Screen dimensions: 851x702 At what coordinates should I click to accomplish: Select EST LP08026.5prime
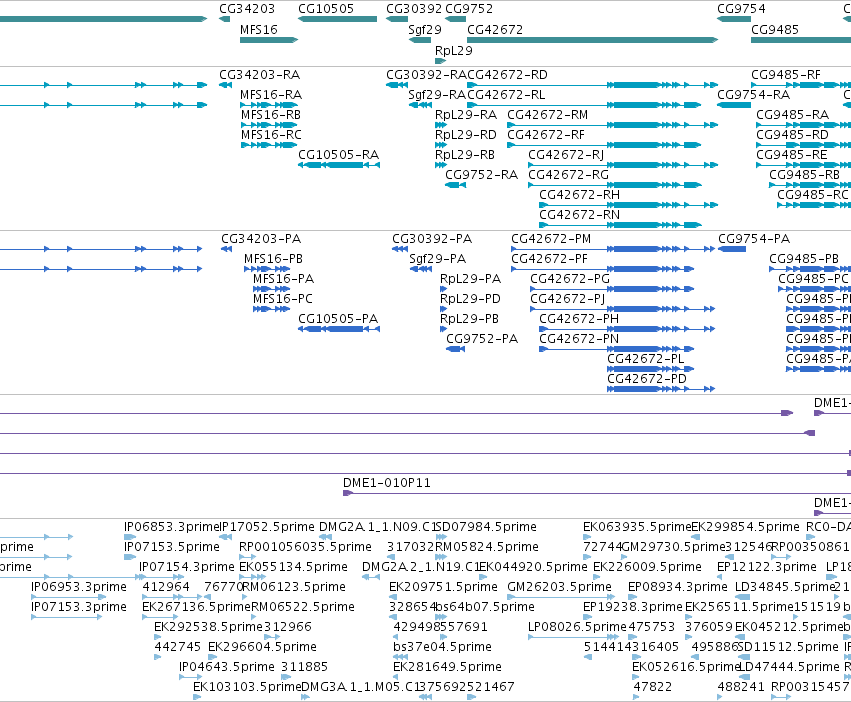click(577, 627)
